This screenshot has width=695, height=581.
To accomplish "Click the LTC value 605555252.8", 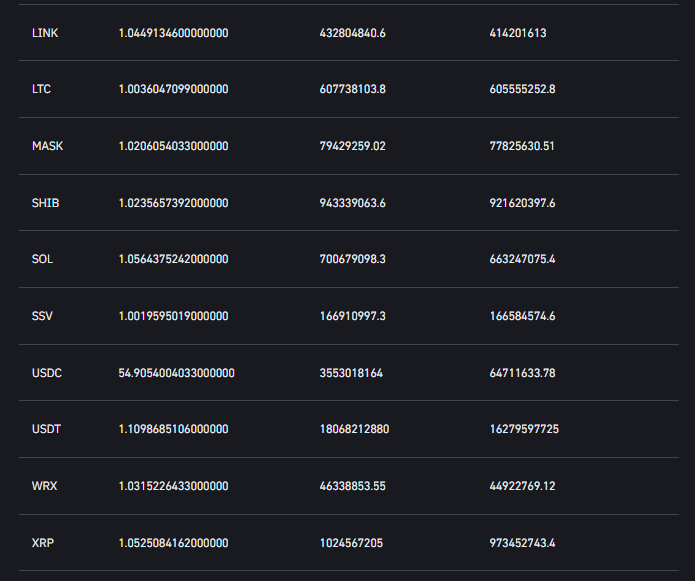I will (522, 89).
